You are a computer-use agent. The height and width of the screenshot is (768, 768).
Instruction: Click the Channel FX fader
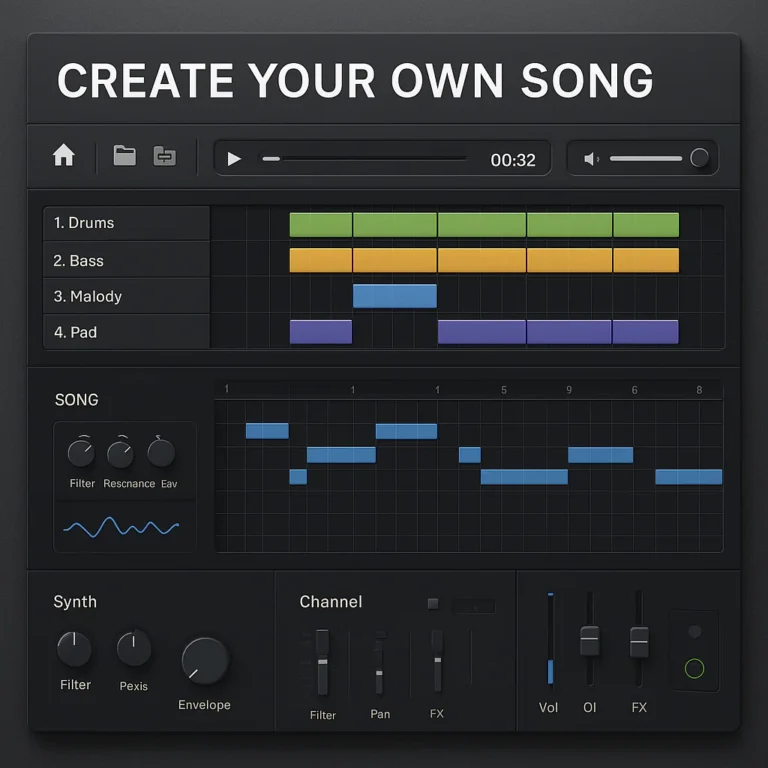[437, 661]
